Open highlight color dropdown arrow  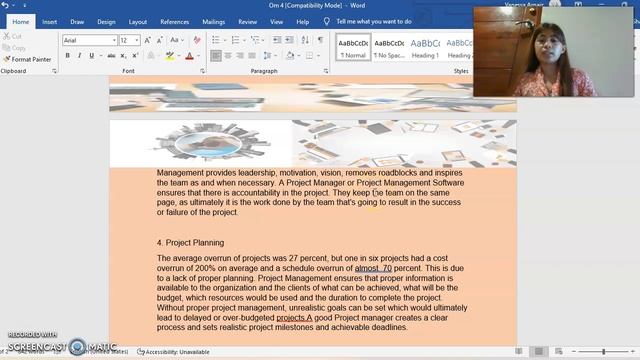pos(179,56)
